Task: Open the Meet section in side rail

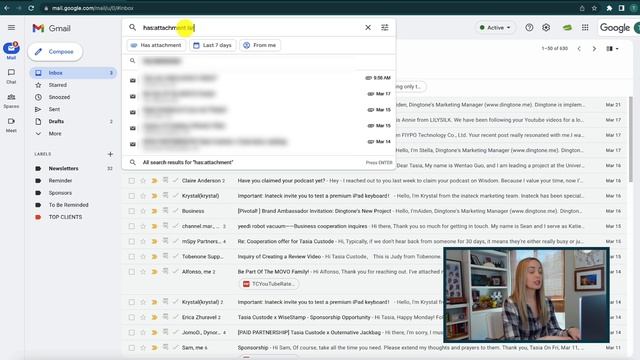Action: pyautogui.click(x=11, y=125)
